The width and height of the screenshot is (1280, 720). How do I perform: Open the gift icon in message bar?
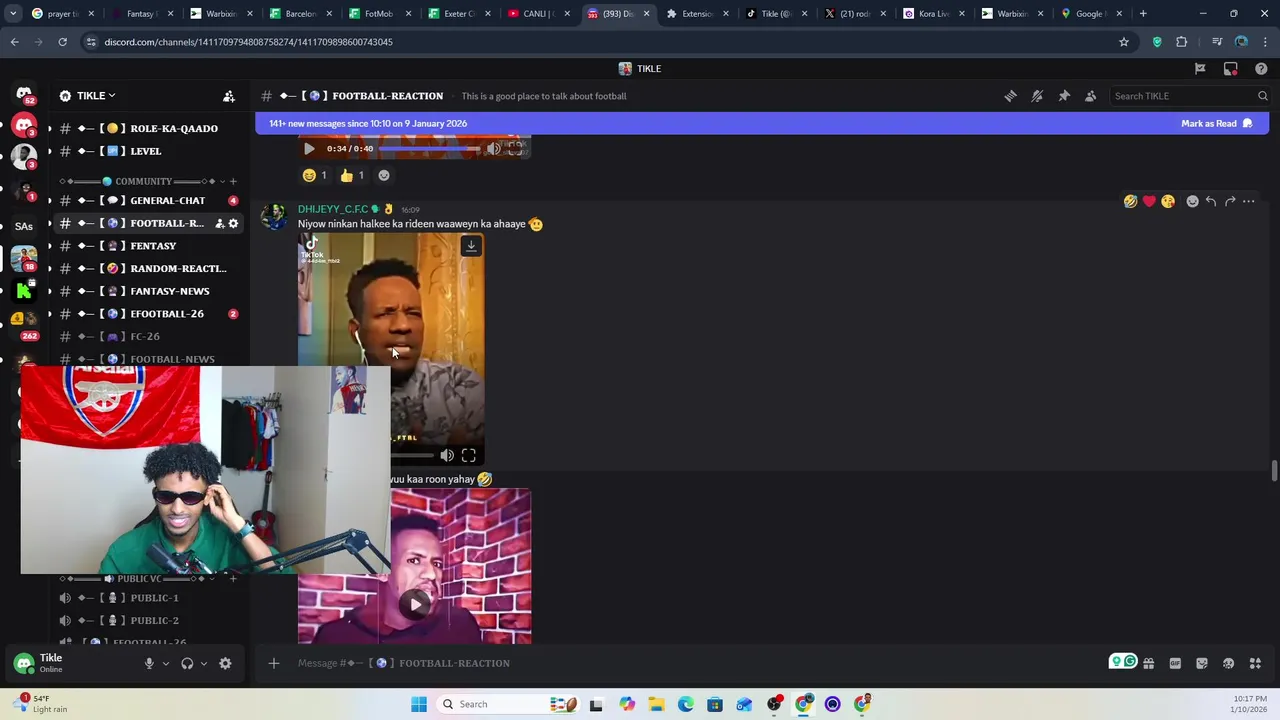[1149, 663]
